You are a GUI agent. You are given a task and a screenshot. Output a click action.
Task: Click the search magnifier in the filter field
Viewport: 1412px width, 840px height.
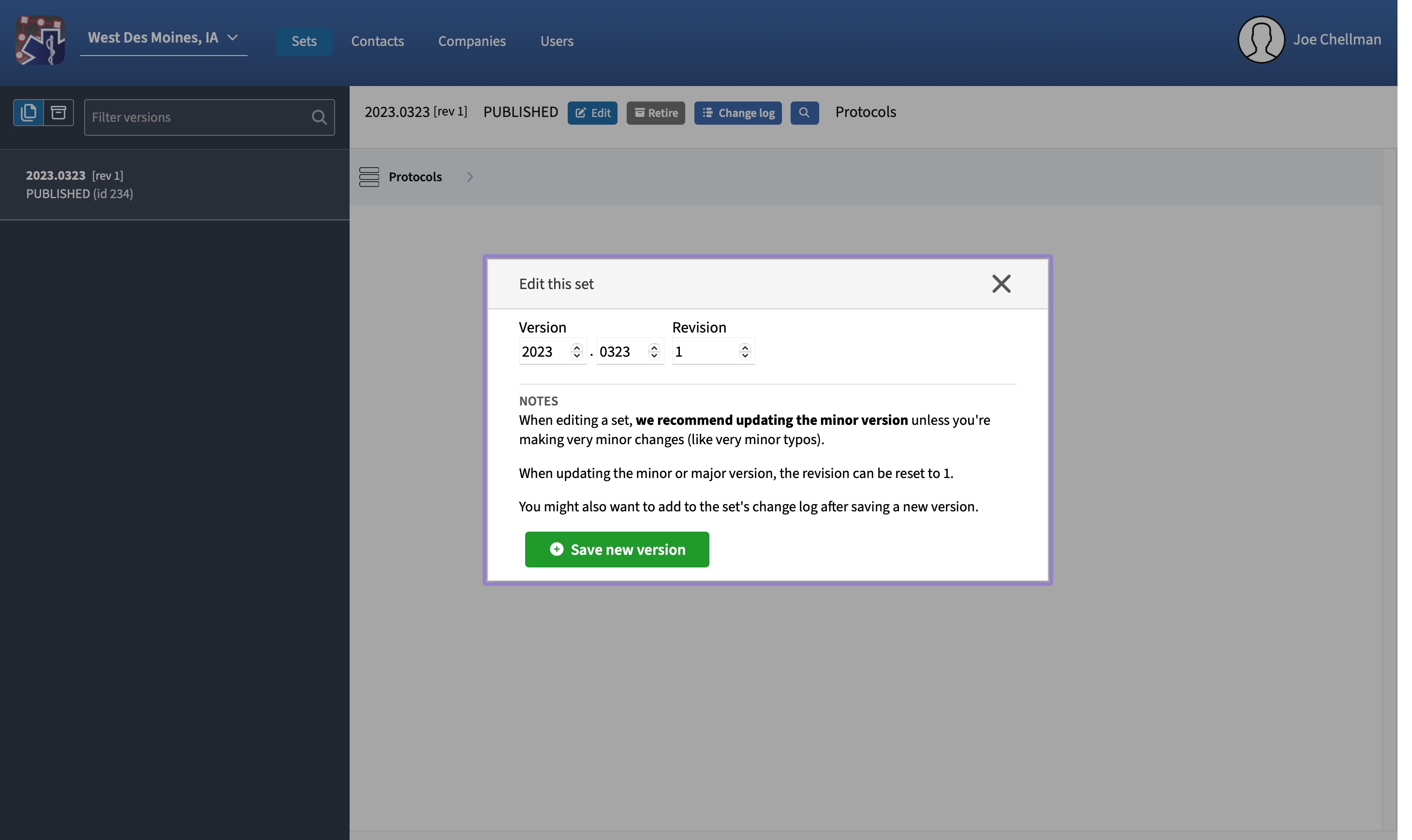tap(318, 117)
